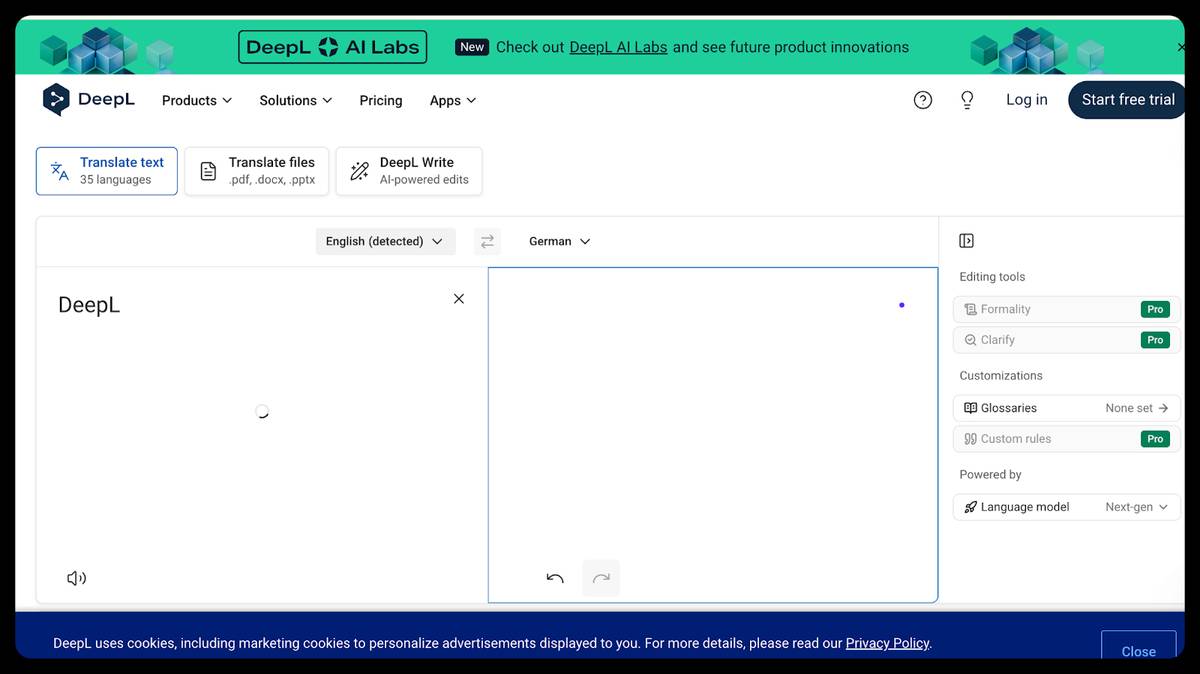Redo the translation edit
Viewport: 1200px width, 674px height.
coord(601,578)
